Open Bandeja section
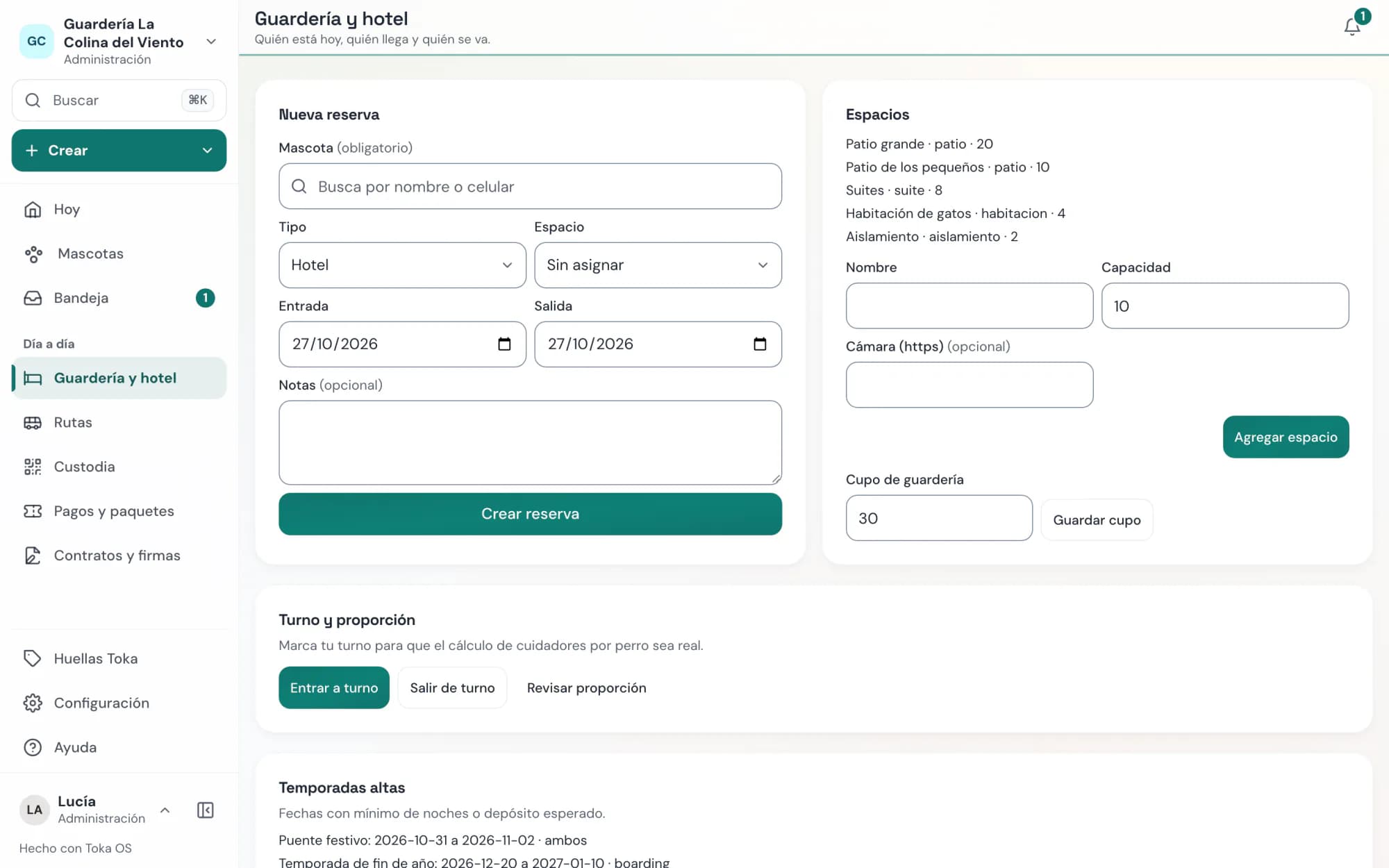Image resolution: width=1389 pixels, height=868 pixels. [119, 298]
